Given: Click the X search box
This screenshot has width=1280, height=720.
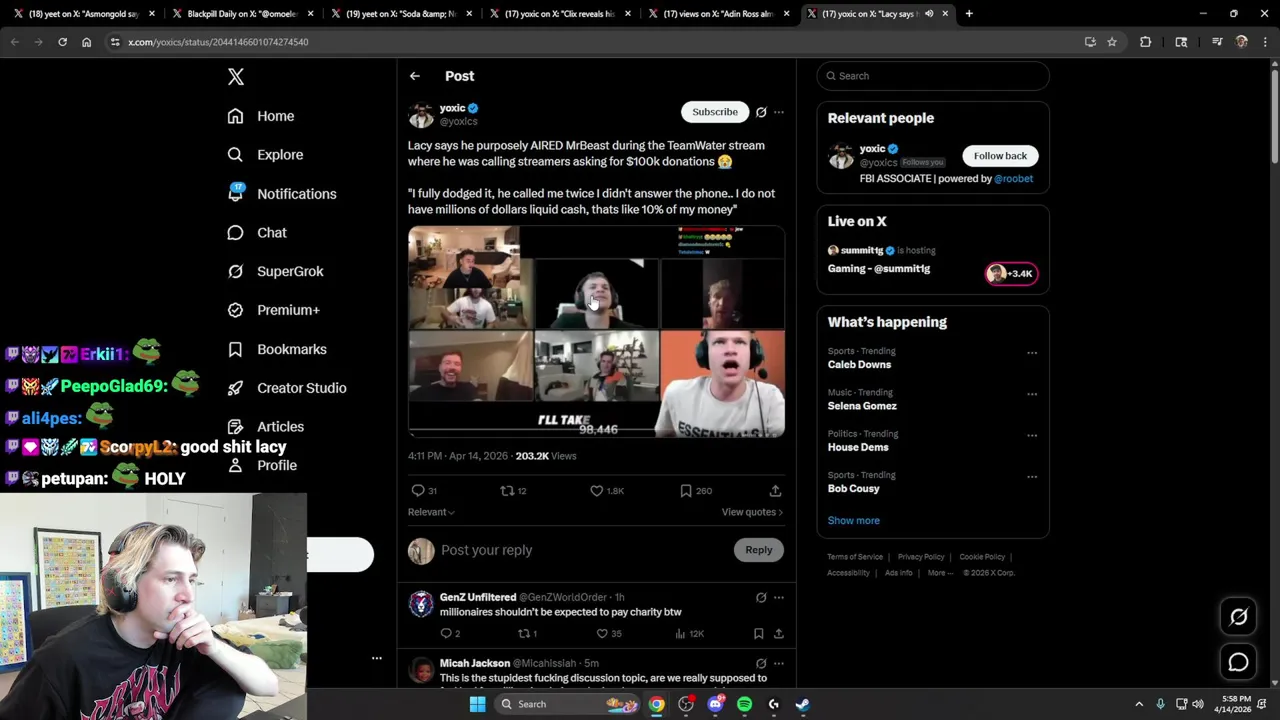Looking at the screenshot, I should pyautogui.click(x=933, y=76).
